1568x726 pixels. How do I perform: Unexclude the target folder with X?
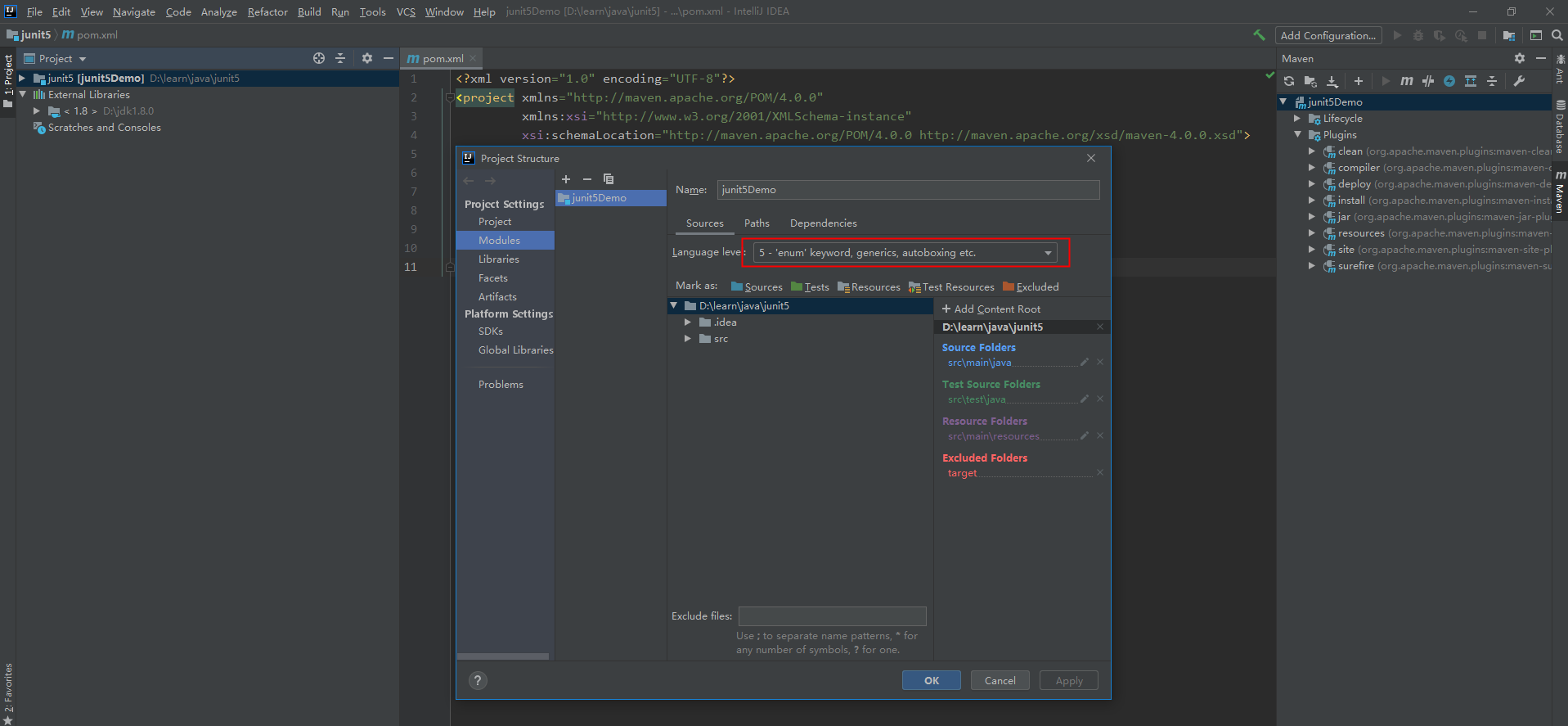pos(1100,472)
